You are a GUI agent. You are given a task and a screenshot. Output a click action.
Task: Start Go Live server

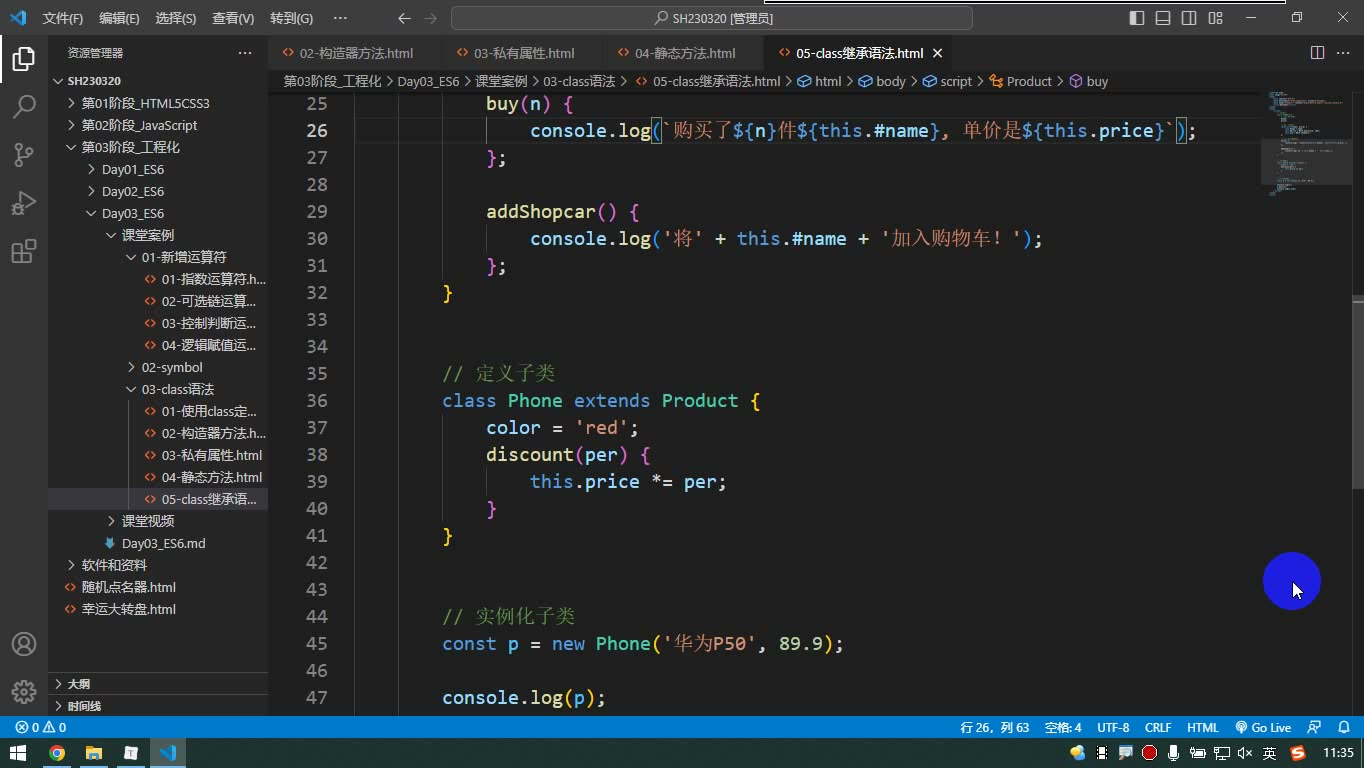point(1263,728)
